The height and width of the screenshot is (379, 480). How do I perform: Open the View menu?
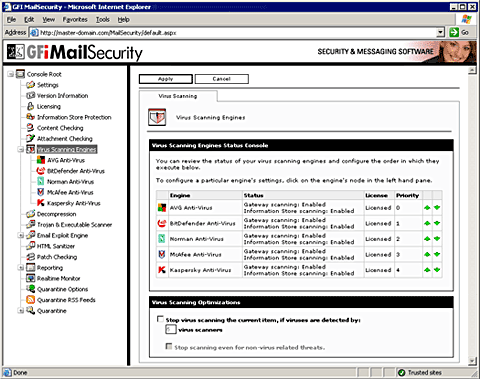coord(48,20)
